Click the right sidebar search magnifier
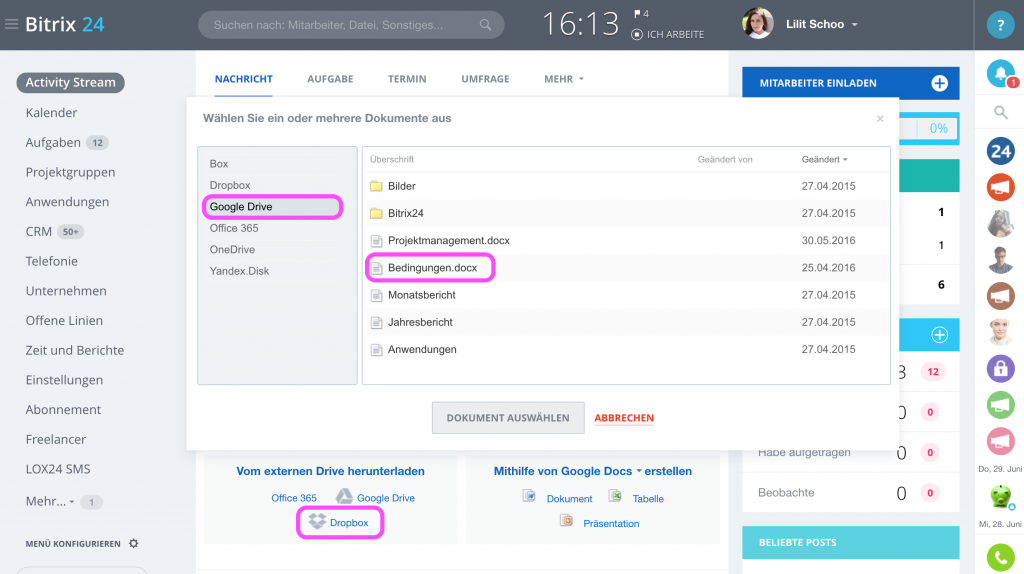This screenshot has width=1024, height=574. [1000, 112]
